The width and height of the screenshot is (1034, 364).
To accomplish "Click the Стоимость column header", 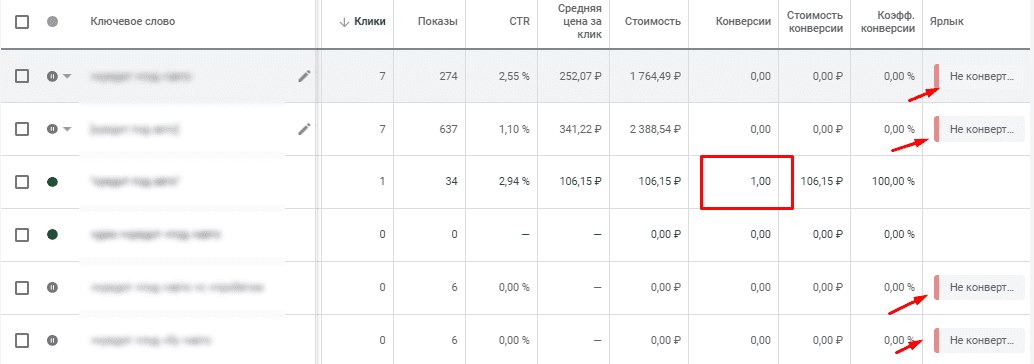I will 653,22.
